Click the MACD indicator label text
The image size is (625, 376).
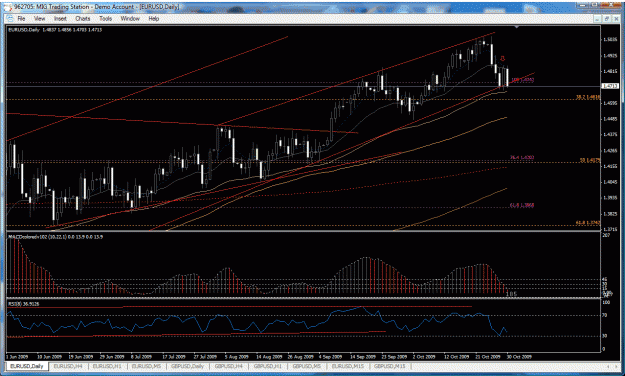click(x=55, y=237)
